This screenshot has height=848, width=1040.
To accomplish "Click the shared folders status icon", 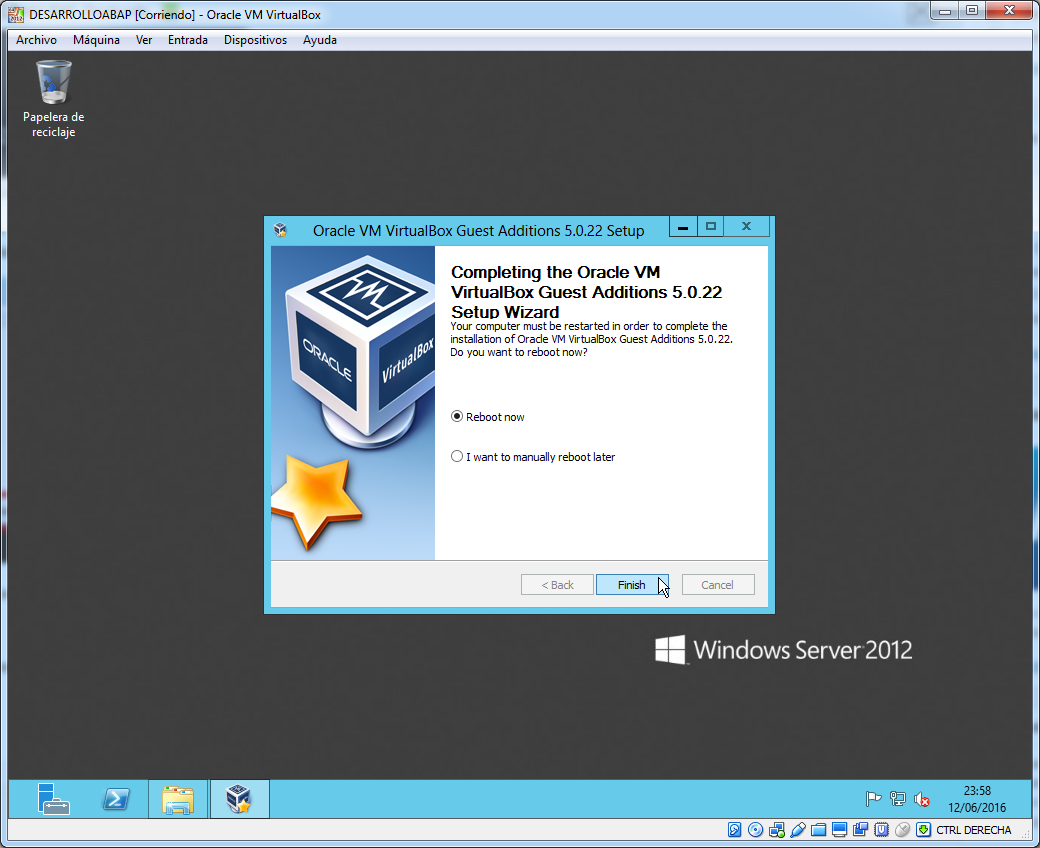I will [x=818, y=829].
